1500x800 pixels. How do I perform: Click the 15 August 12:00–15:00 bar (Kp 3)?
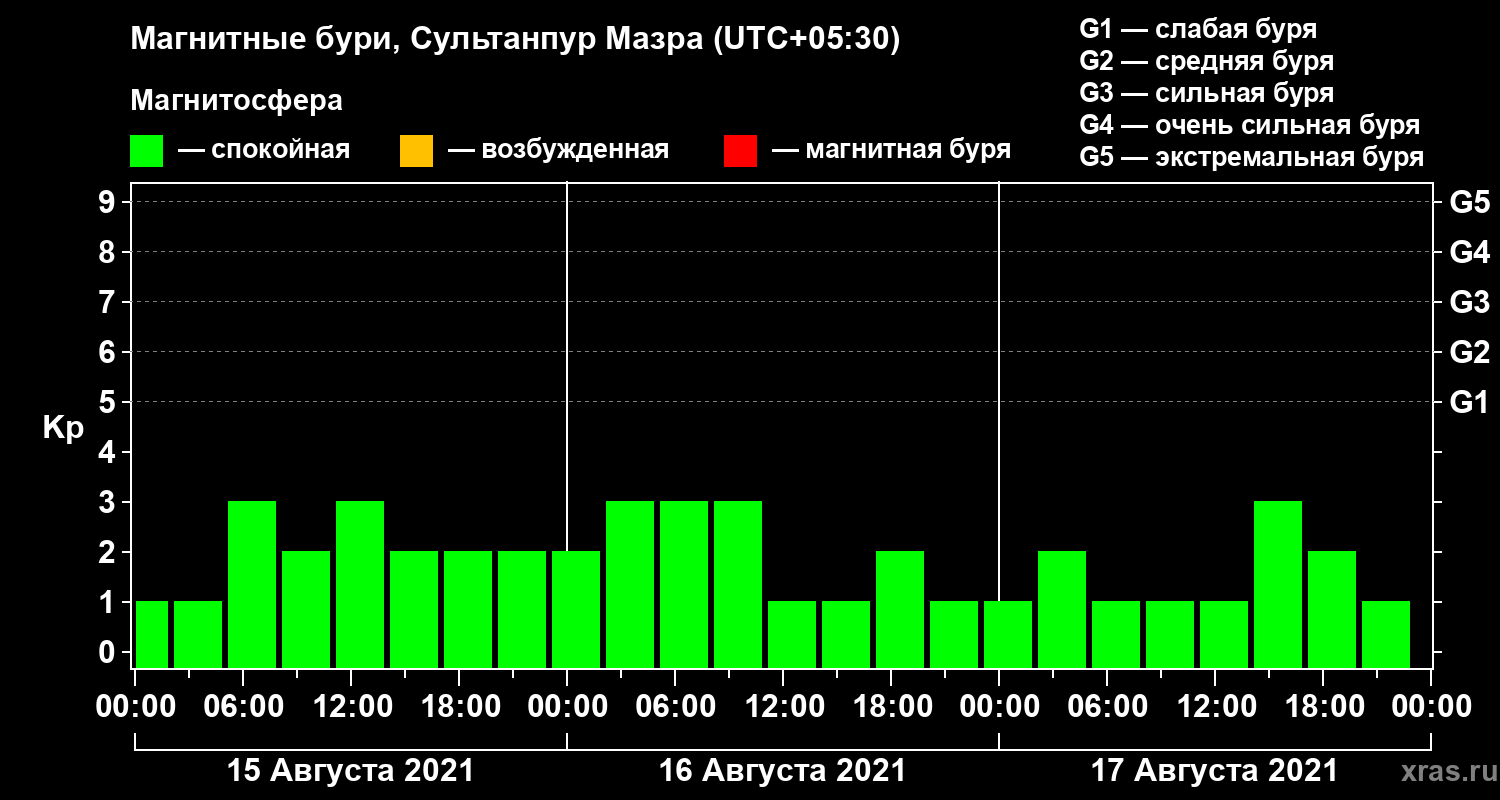click(x=360, y=584)
